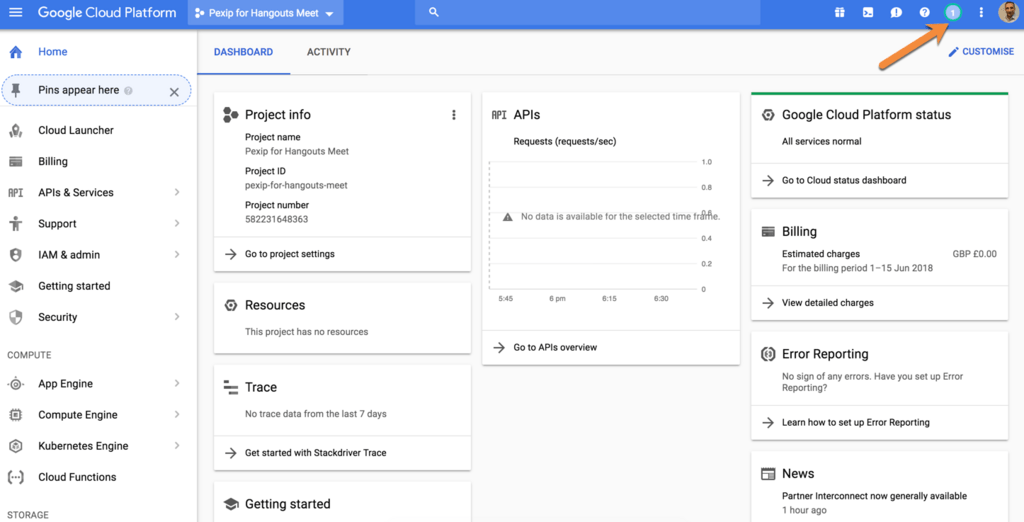Expand App Engine submenu chevron

click(177, 383)
